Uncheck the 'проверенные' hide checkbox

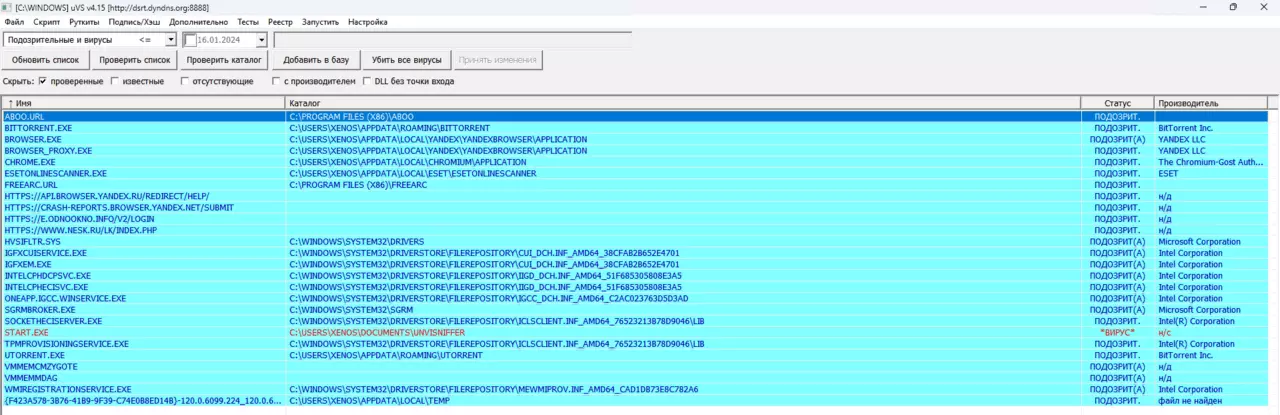coord(43,81)
